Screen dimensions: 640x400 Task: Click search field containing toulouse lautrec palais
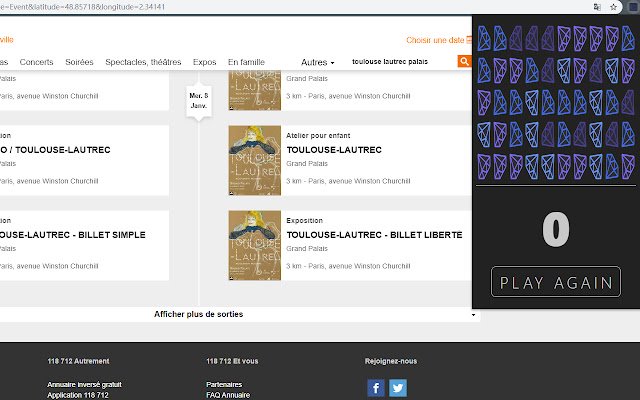pos(402,62)
